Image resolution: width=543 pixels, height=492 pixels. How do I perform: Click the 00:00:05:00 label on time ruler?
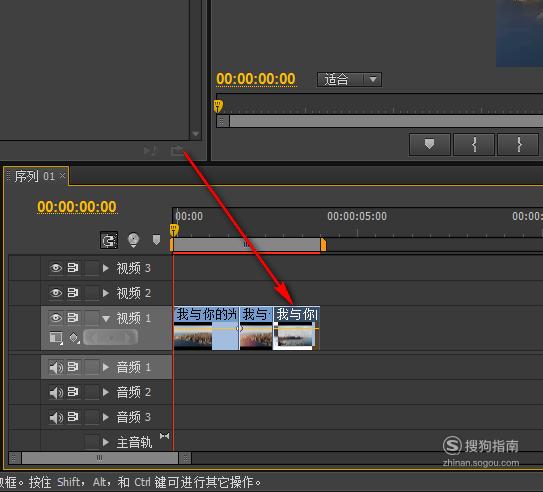click(357, 216)
